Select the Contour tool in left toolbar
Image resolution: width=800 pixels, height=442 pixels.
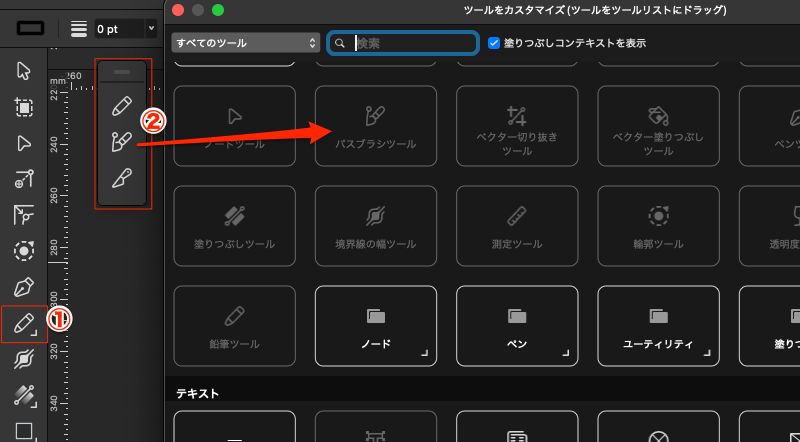coord(25,251)
